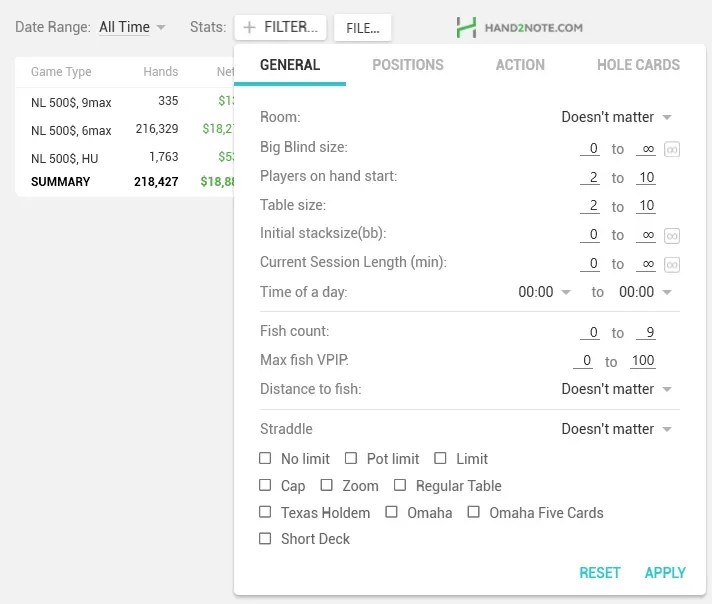Click infinity icon beside Initial stacksize

click(672, 236)
